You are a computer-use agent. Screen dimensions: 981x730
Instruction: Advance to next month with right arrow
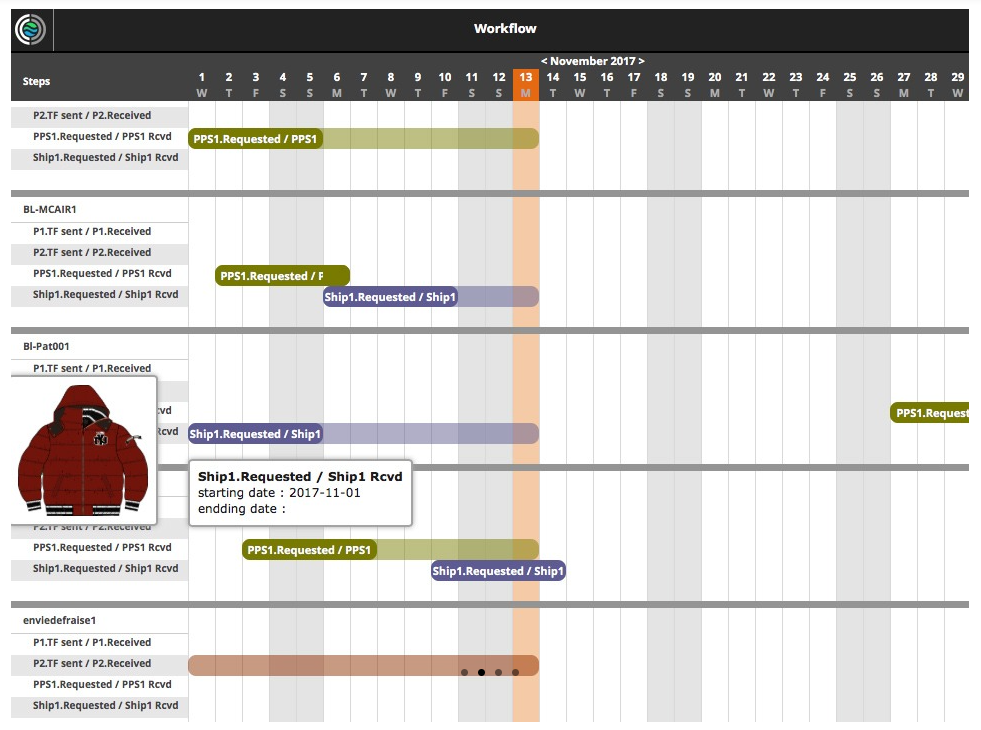(640, 60)
